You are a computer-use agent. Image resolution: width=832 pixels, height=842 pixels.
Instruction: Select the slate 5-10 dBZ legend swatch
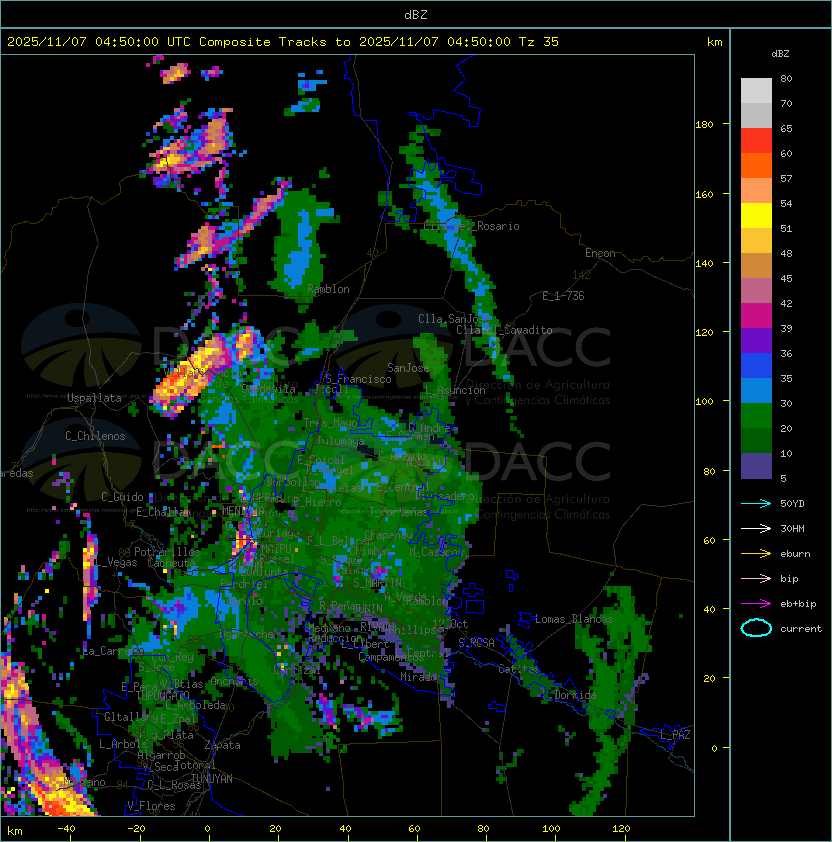[x=756, y=466]
